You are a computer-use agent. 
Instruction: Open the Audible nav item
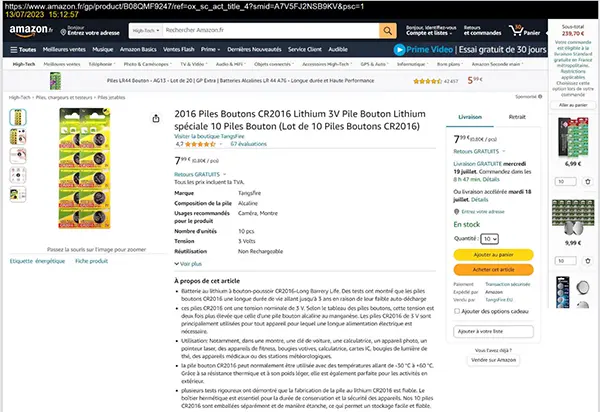tap(338, 50)
